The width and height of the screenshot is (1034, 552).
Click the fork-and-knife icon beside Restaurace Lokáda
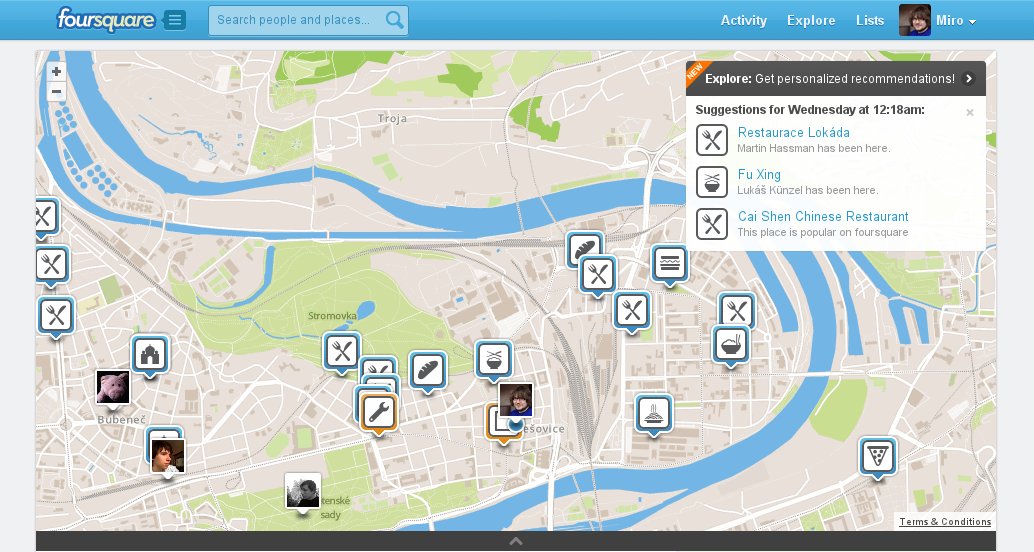712,140
